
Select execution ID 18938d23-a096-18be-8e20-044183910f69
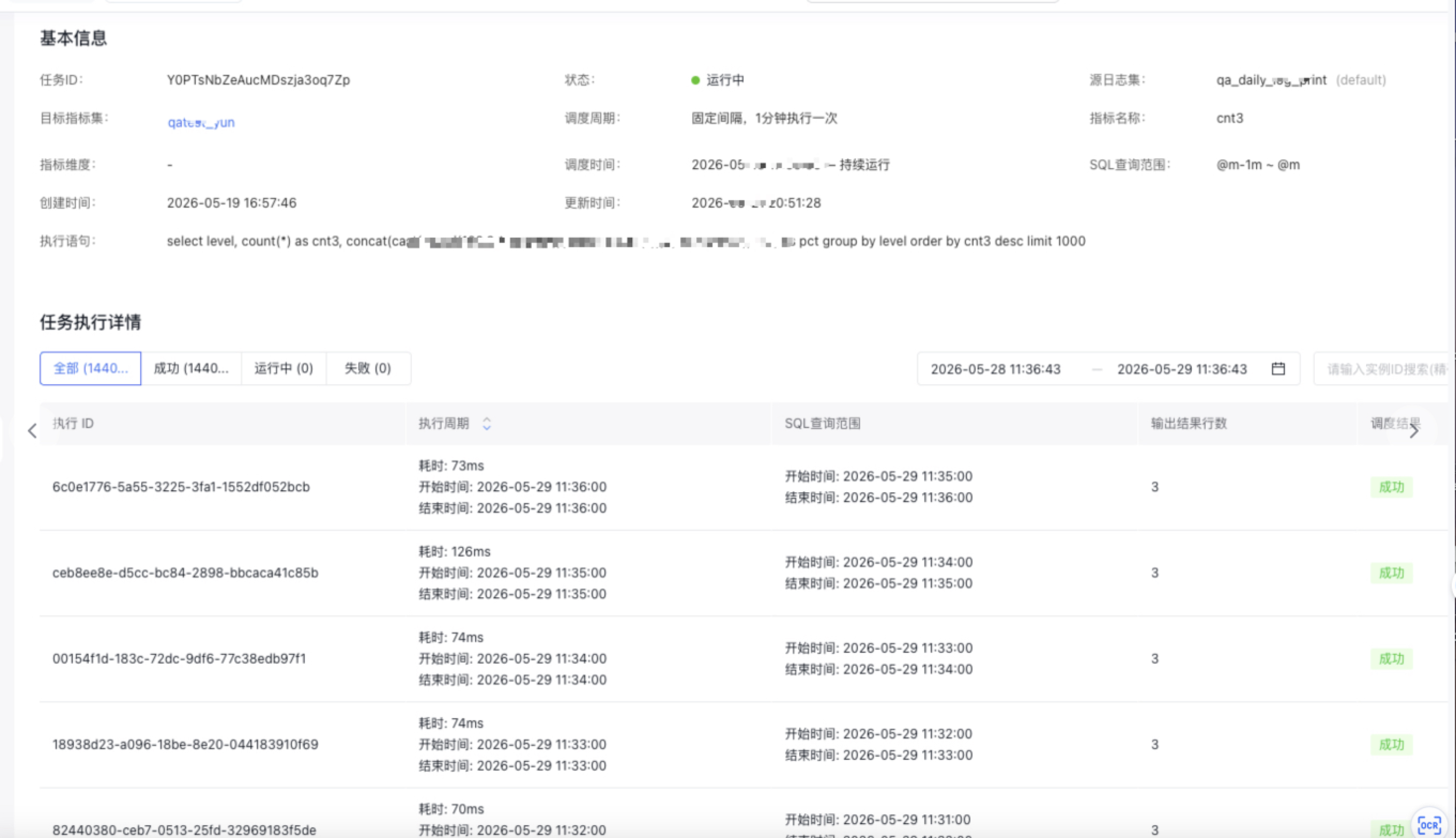(x=185, y=744)
